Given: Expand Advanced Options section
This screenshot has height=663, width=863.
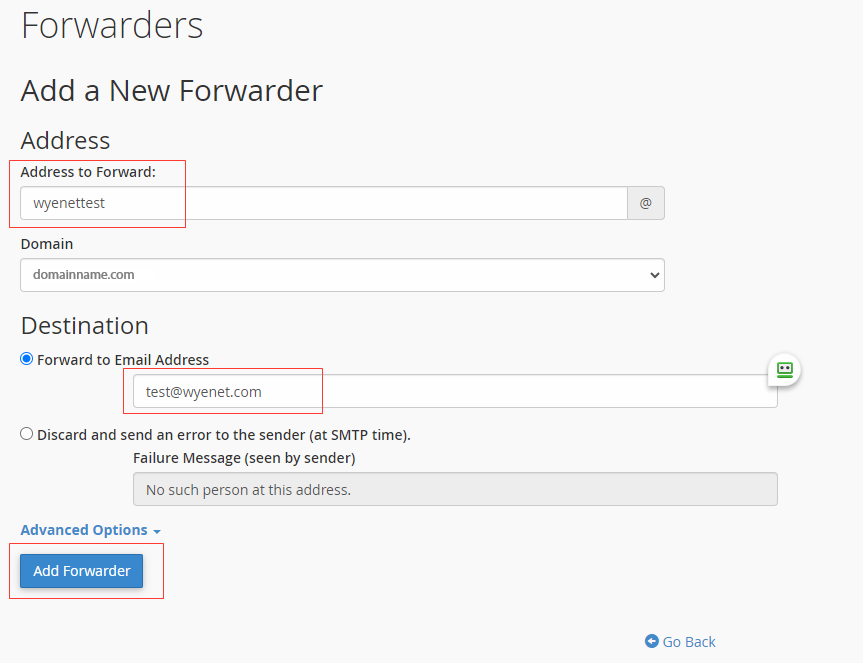Looking at the screenshot, I should pyautogui.click(x=90, y=530).
